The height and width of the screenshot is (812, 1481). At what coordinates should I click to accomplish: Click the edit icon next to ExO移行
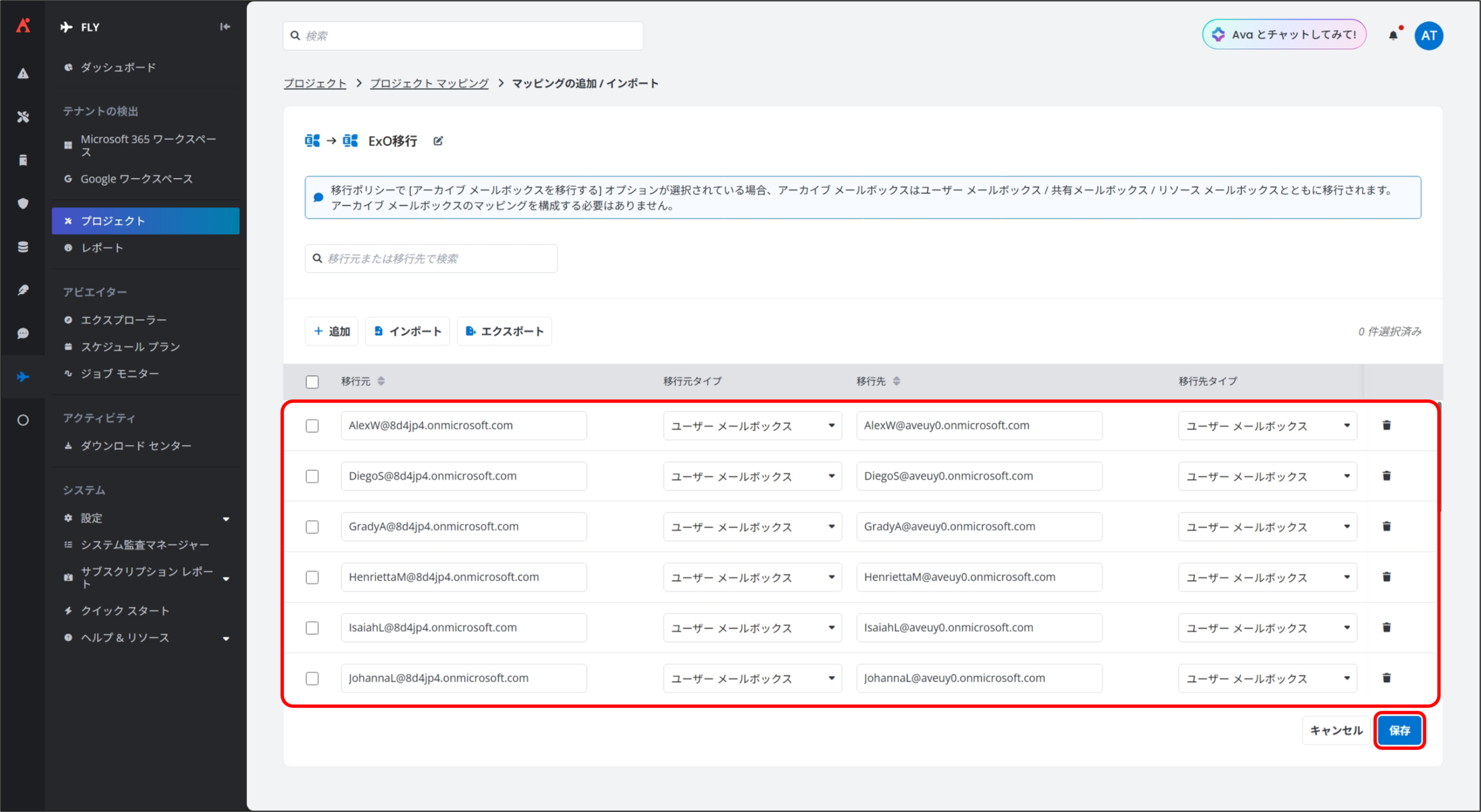[438, 141]
